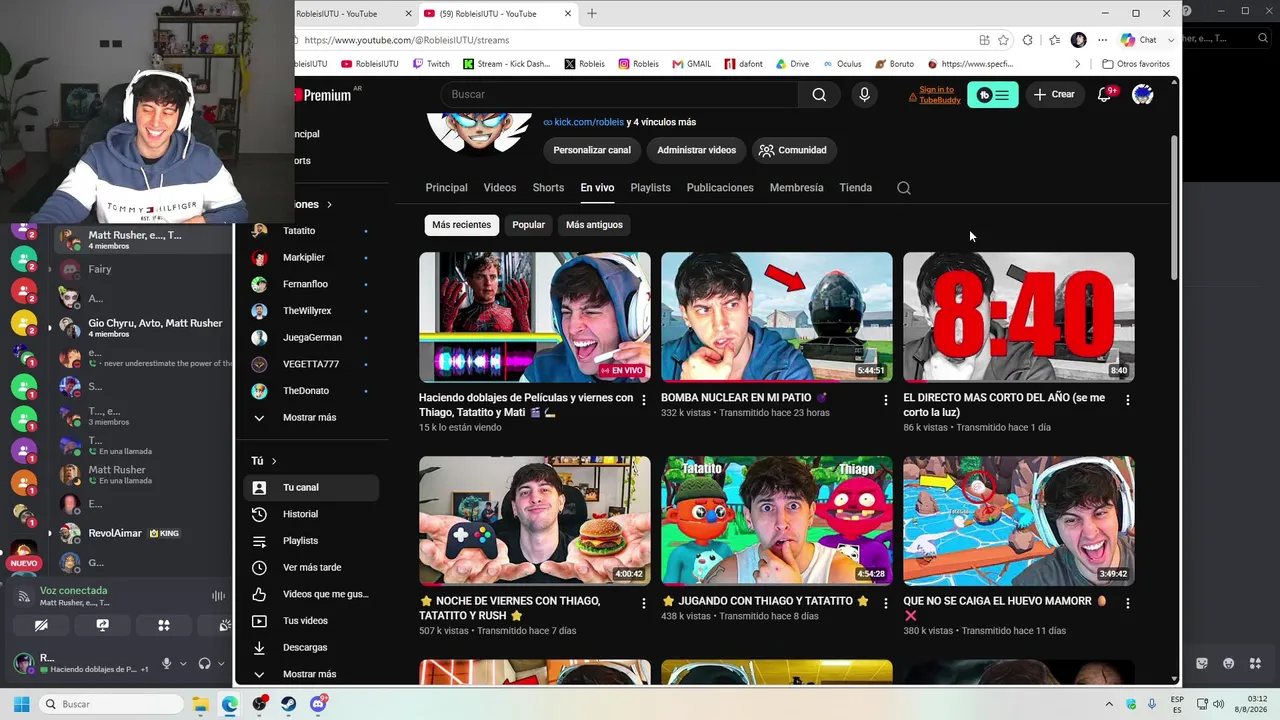1280x720 pixels.
Task: Open options for 'BOMBA NUCLEAR EN MI PATIO' video
Action: (885, 400)
